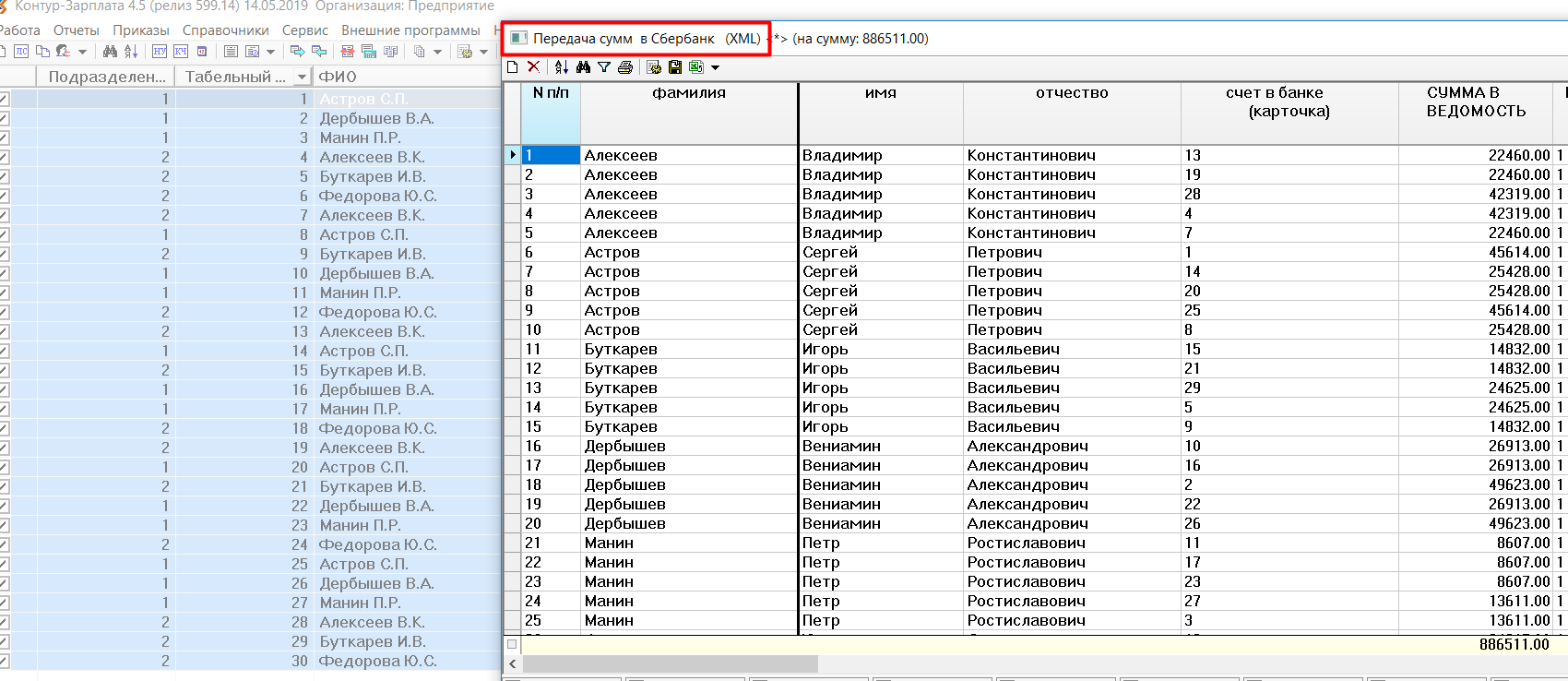Open the dropdown arrow next to the Excel icon
This screenshot has width=1568, height=681.
[715, 67]
